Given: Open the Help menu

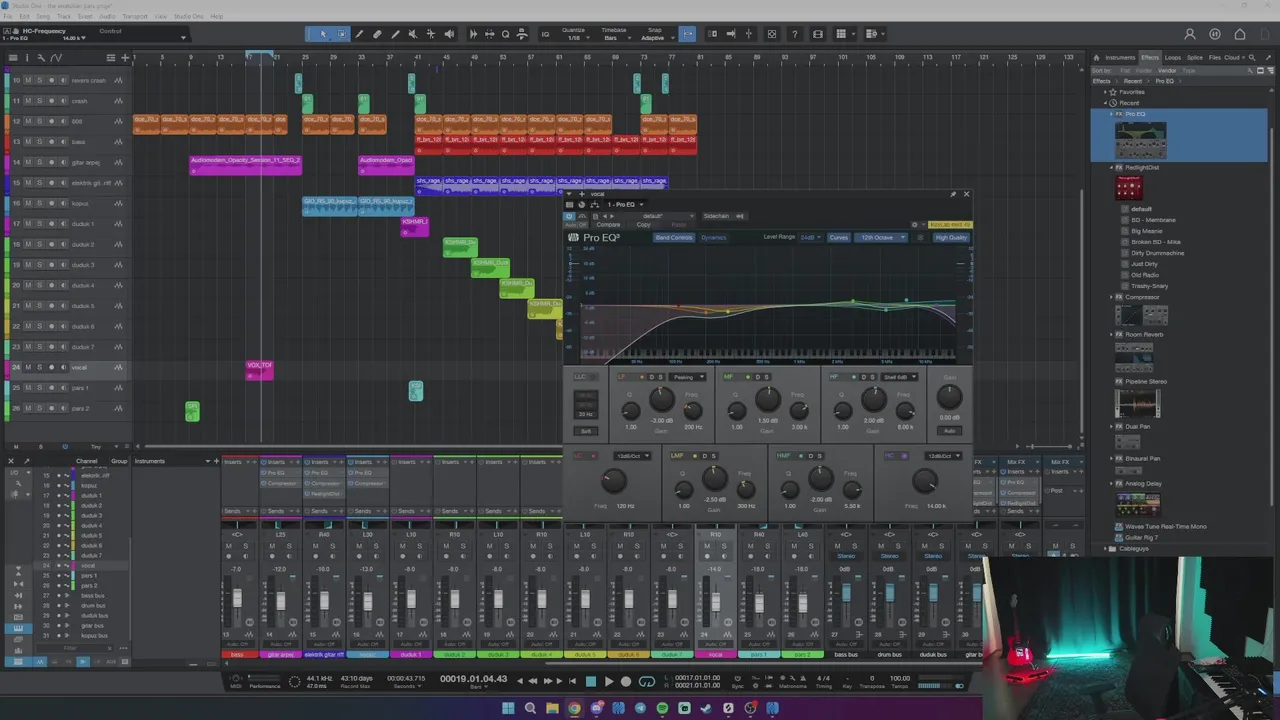Looking at the screenshot, I should (217, 17).
